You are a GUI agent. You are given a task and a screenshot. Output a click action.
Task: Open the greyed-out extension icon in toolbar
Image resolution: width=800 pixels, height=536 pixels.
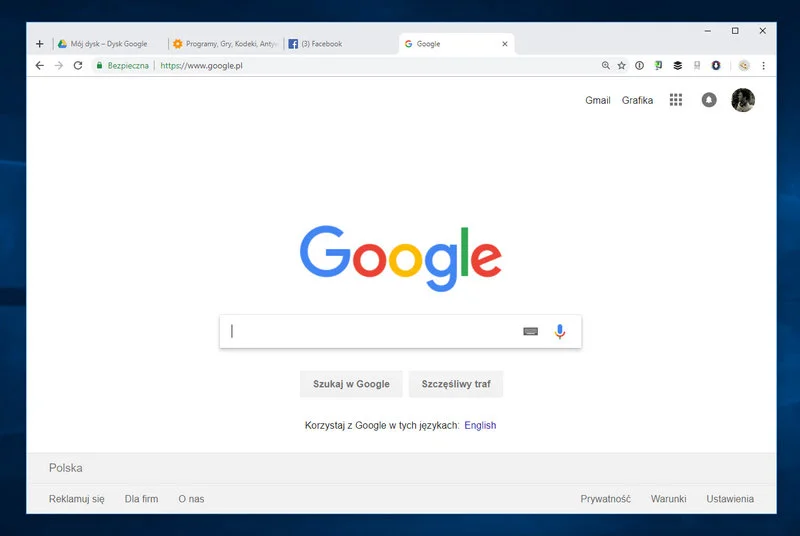click(697, 65)
